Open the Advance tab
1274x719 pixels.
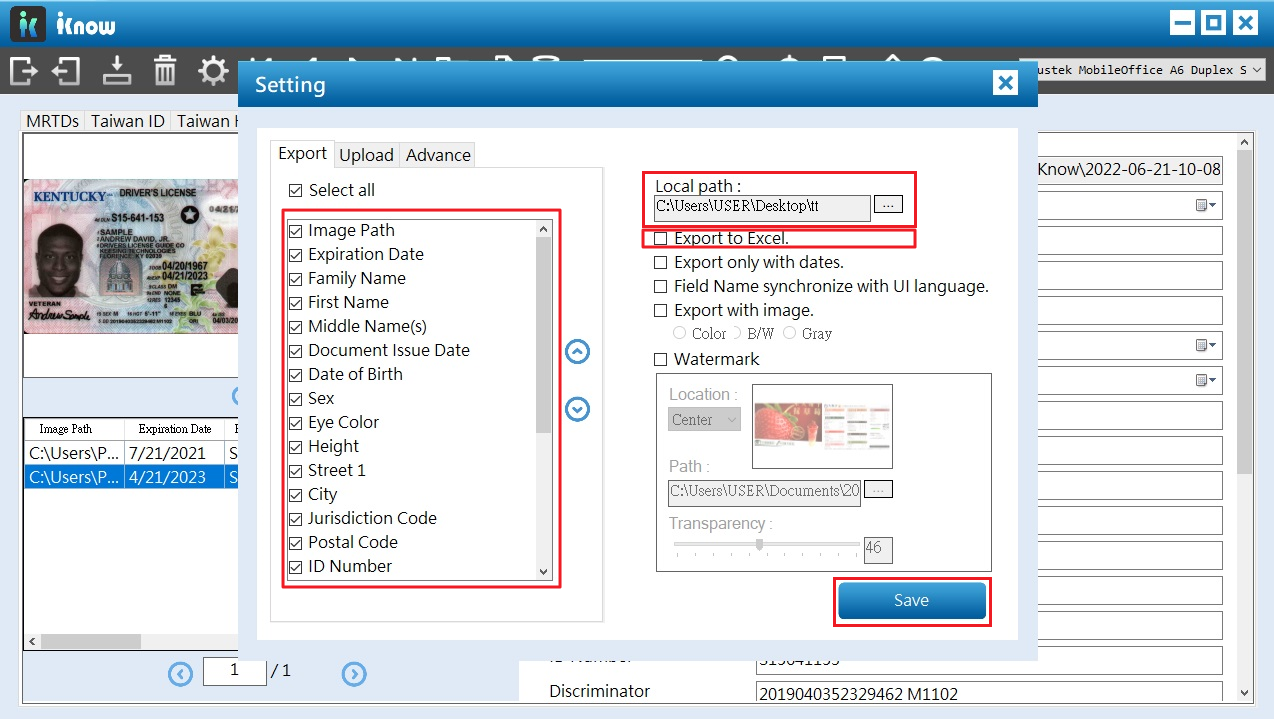tap(438, 155)
